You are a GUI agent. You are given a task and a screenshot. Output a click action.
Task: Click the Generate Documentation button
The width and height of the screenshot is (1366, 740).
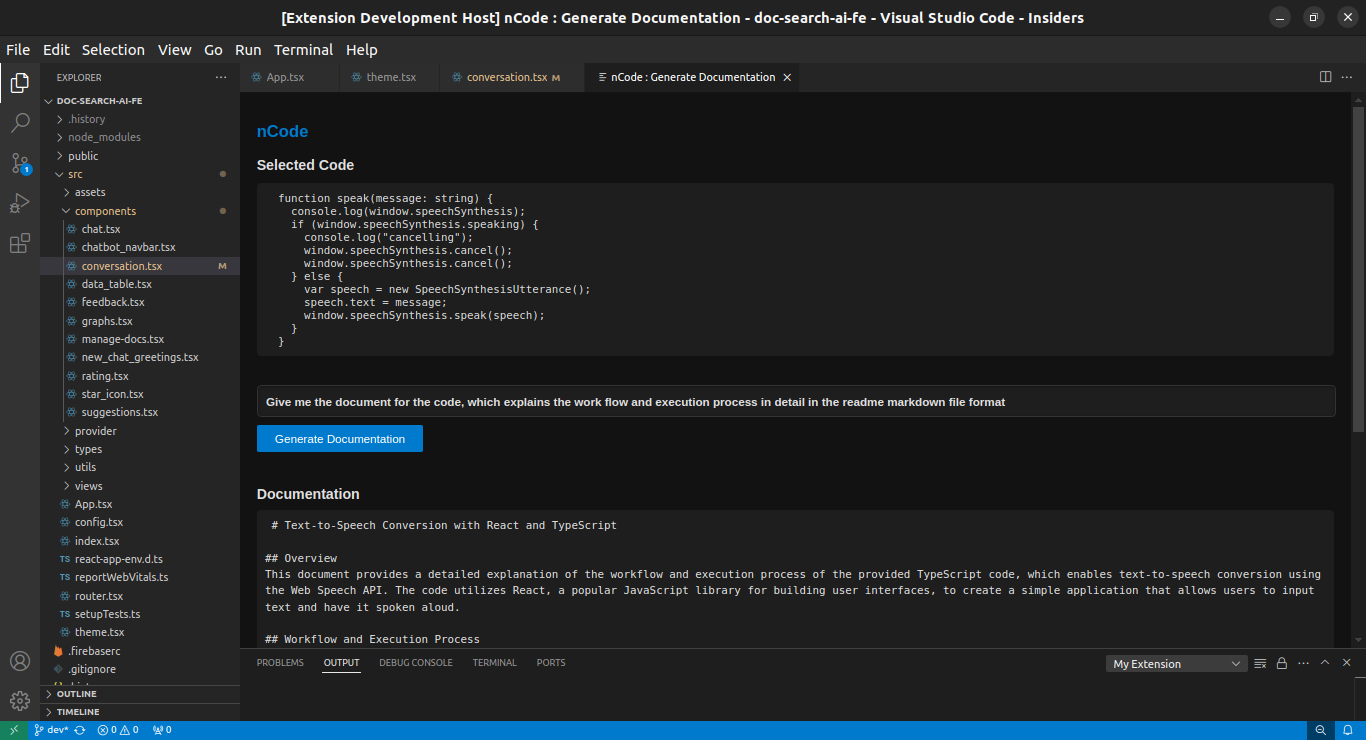point(340,439)
